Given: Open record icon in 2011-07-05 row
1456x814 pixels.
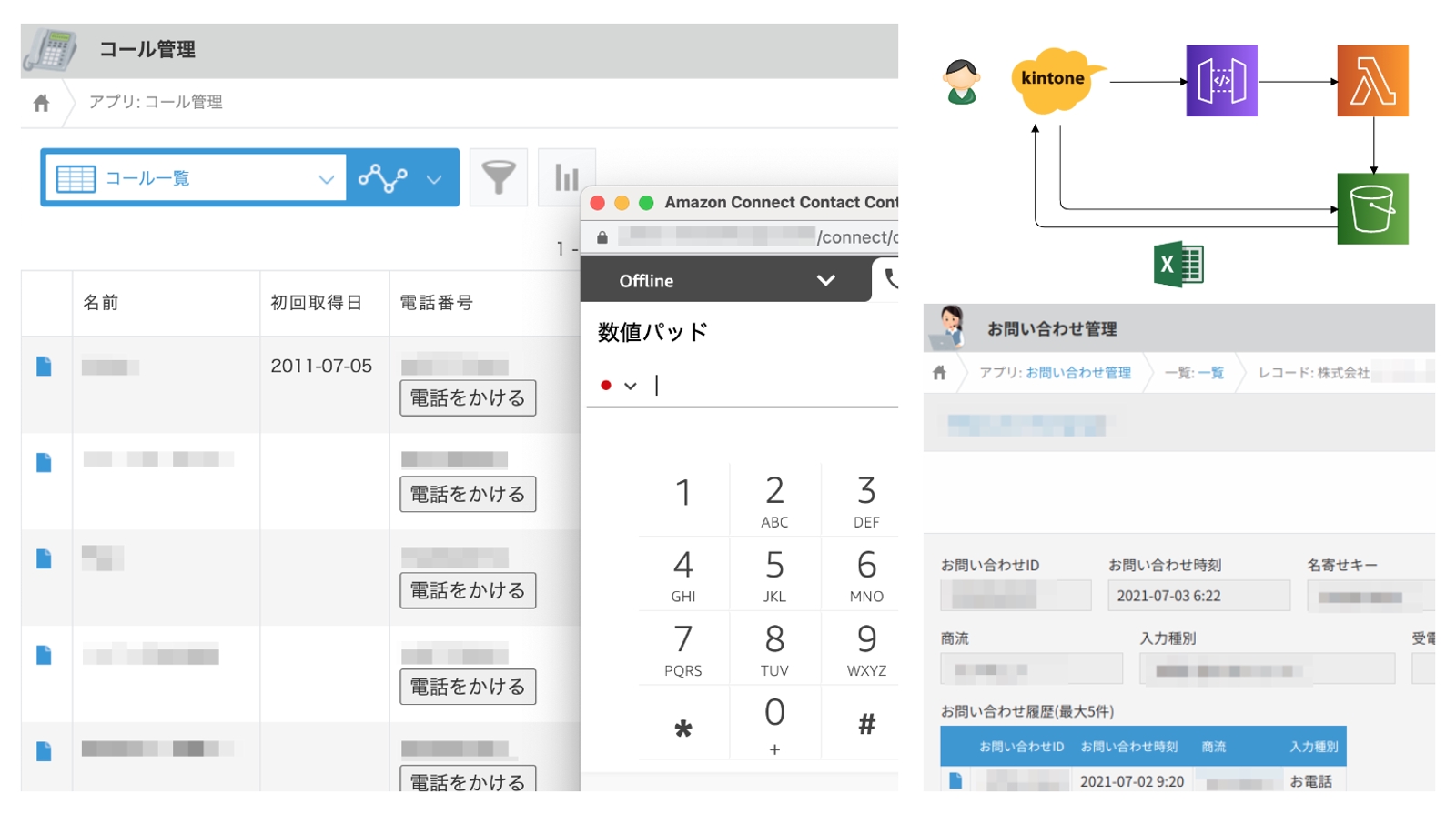Looking at the screenshot, I should [44, 367].
